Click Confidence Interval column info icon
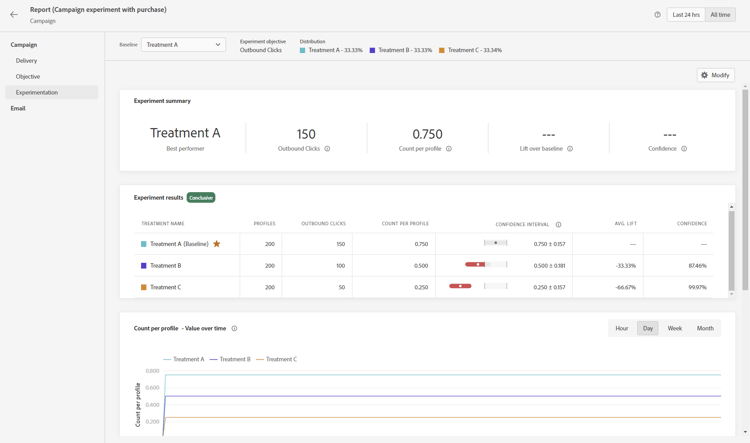750x443 pixels. (558, 225)
